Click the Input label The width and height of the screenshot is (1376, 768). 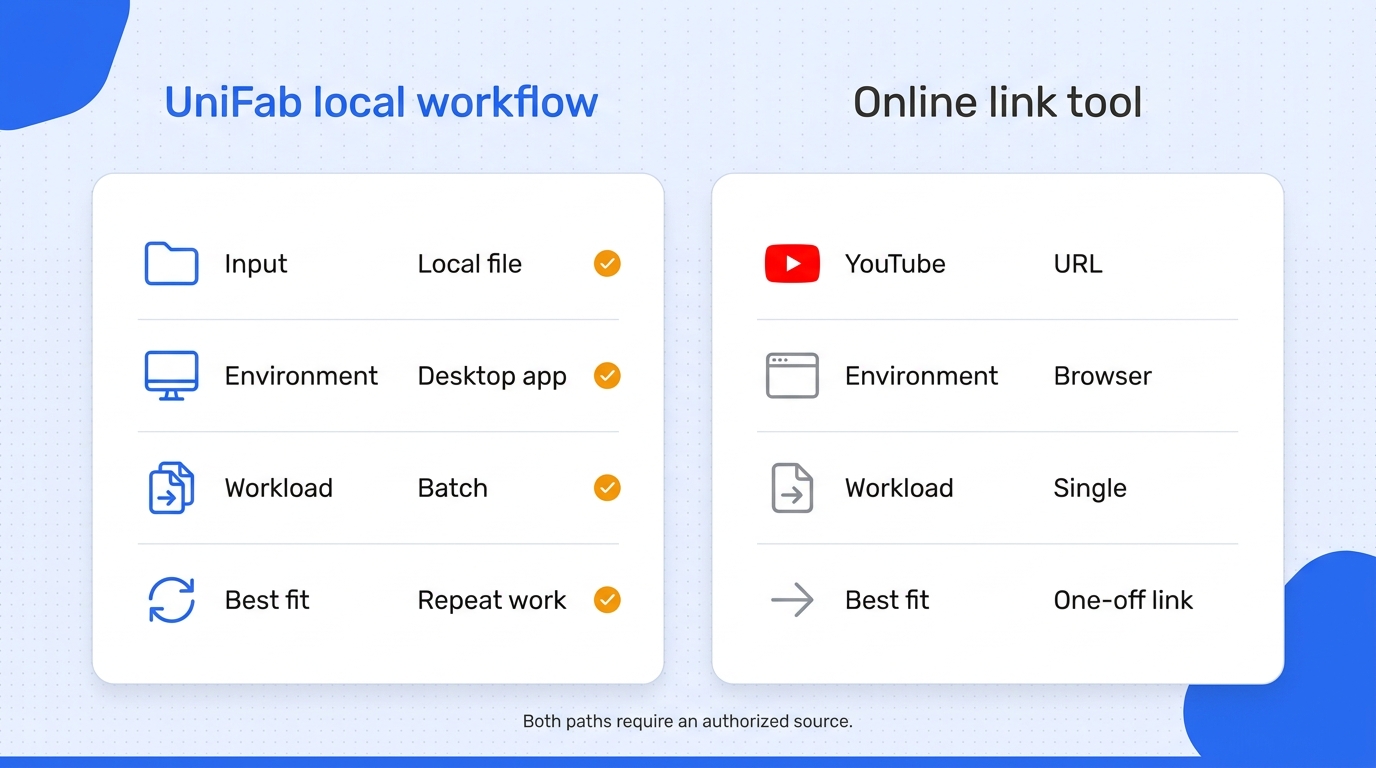pyautogui.click(x=256, y=264)
